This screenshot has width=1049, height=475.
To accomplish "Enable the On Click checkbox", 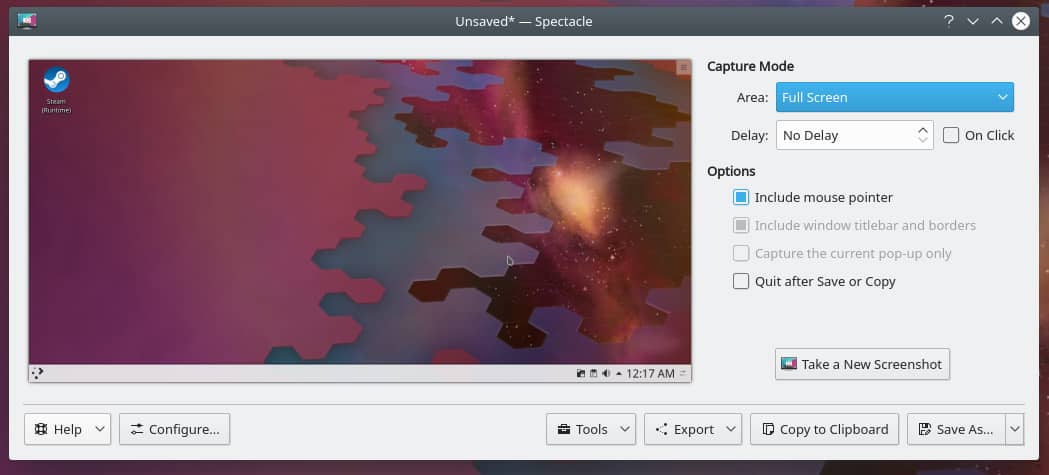I will pyautogui.click(x=951, y=135).
